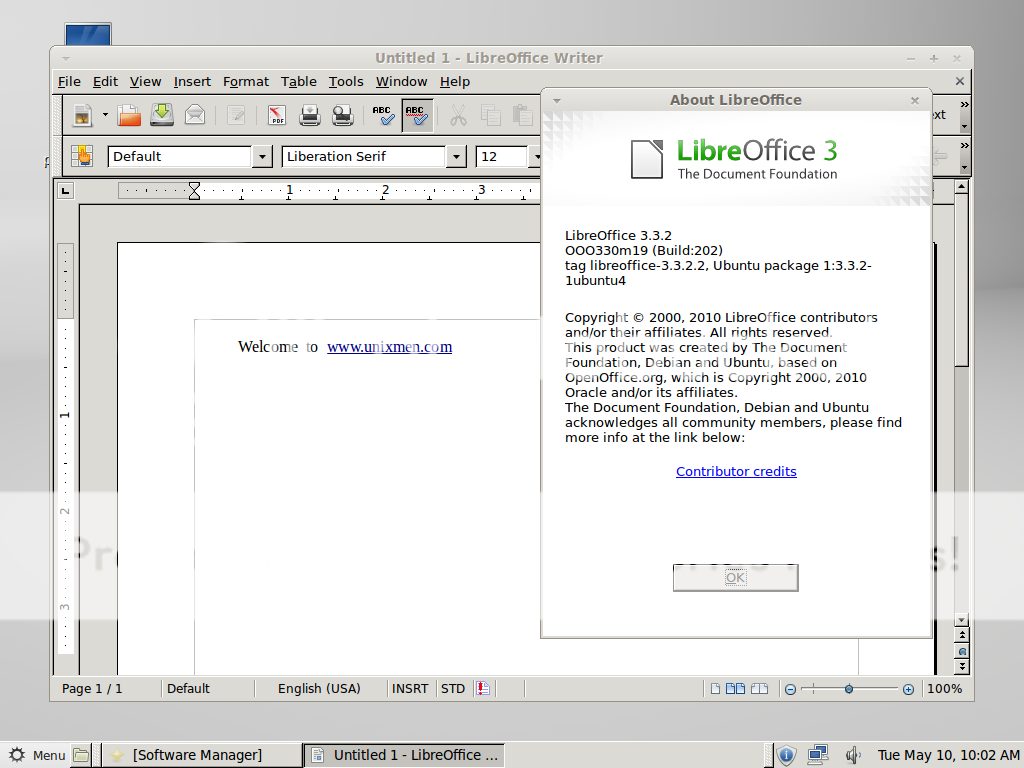
Task: Open the New document type dropdown arrow
Action: 104,116
